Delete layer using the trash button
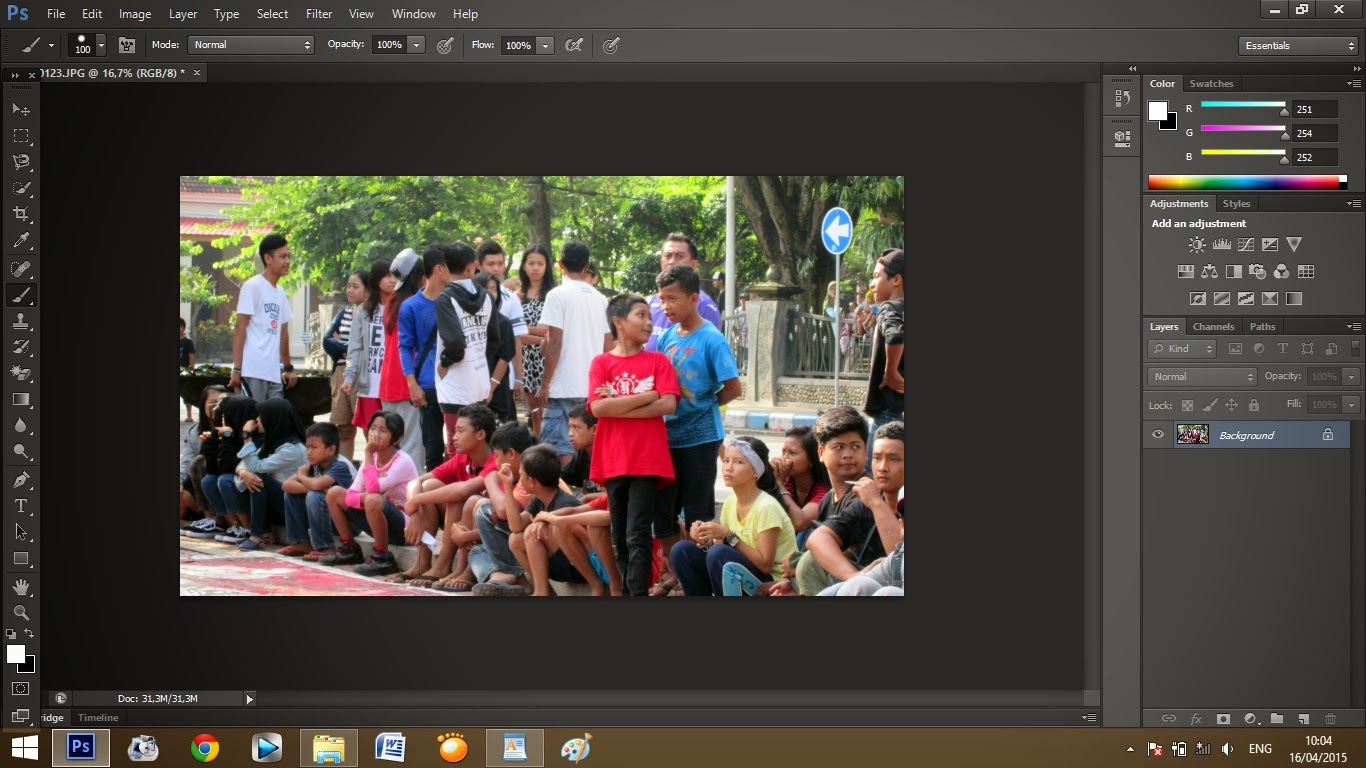Image resolution: width=1366 pixels, height=768 pixels. (1330, 718)
